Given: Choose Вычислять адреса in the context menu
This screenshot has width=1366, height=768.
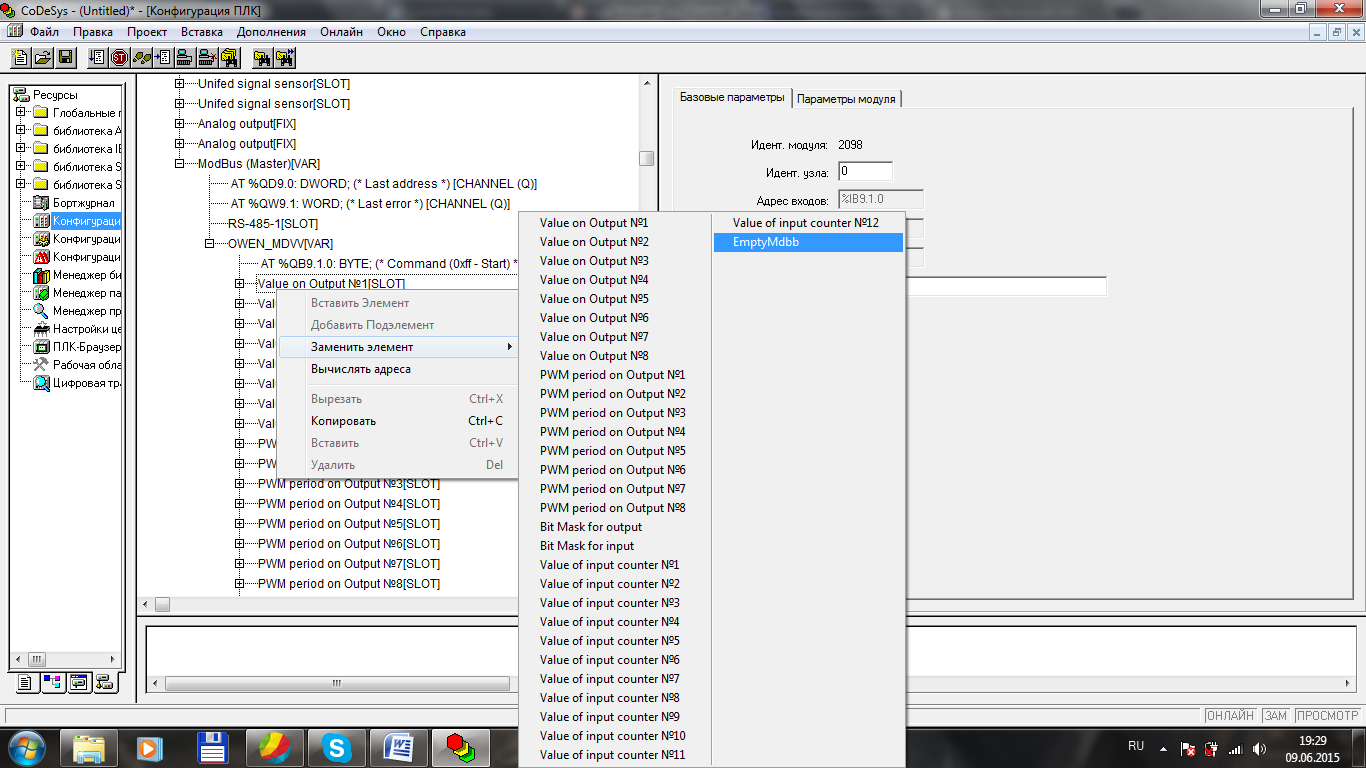Looking at the screenshot, I should coord(398,369).
